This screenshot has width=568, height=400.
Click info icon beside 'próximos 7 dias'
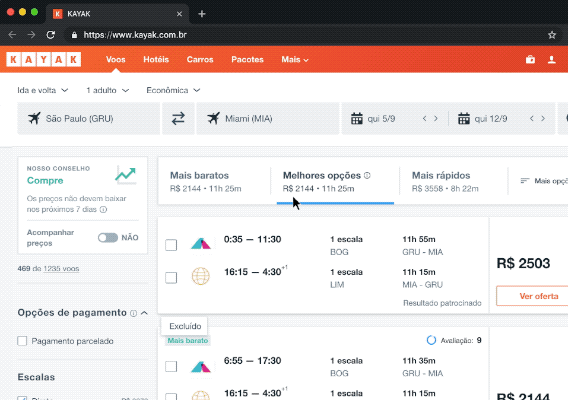103,209
